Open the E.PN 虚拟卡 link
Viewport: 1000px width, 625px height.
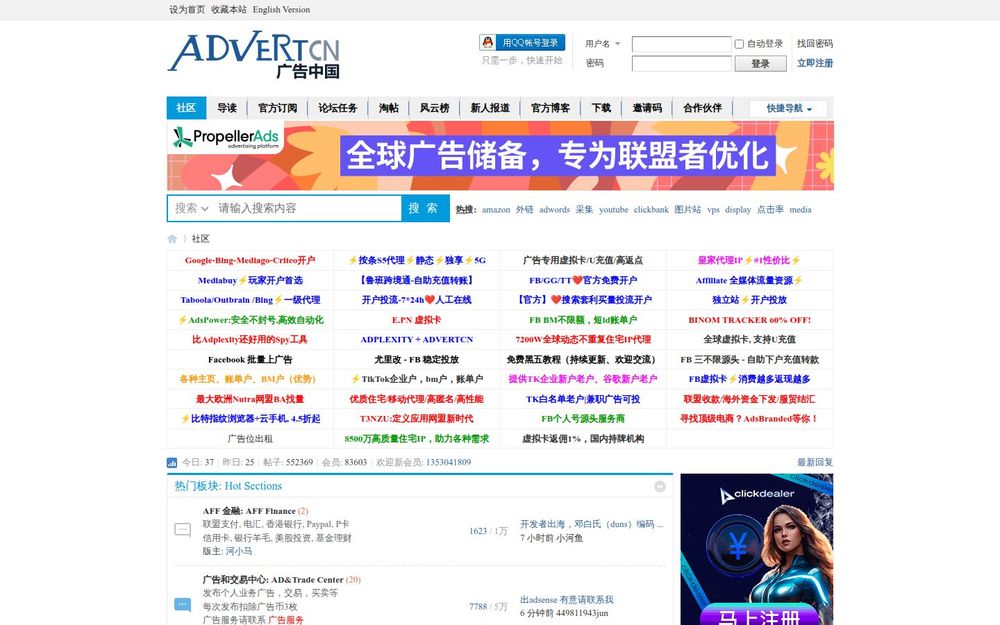416,320
